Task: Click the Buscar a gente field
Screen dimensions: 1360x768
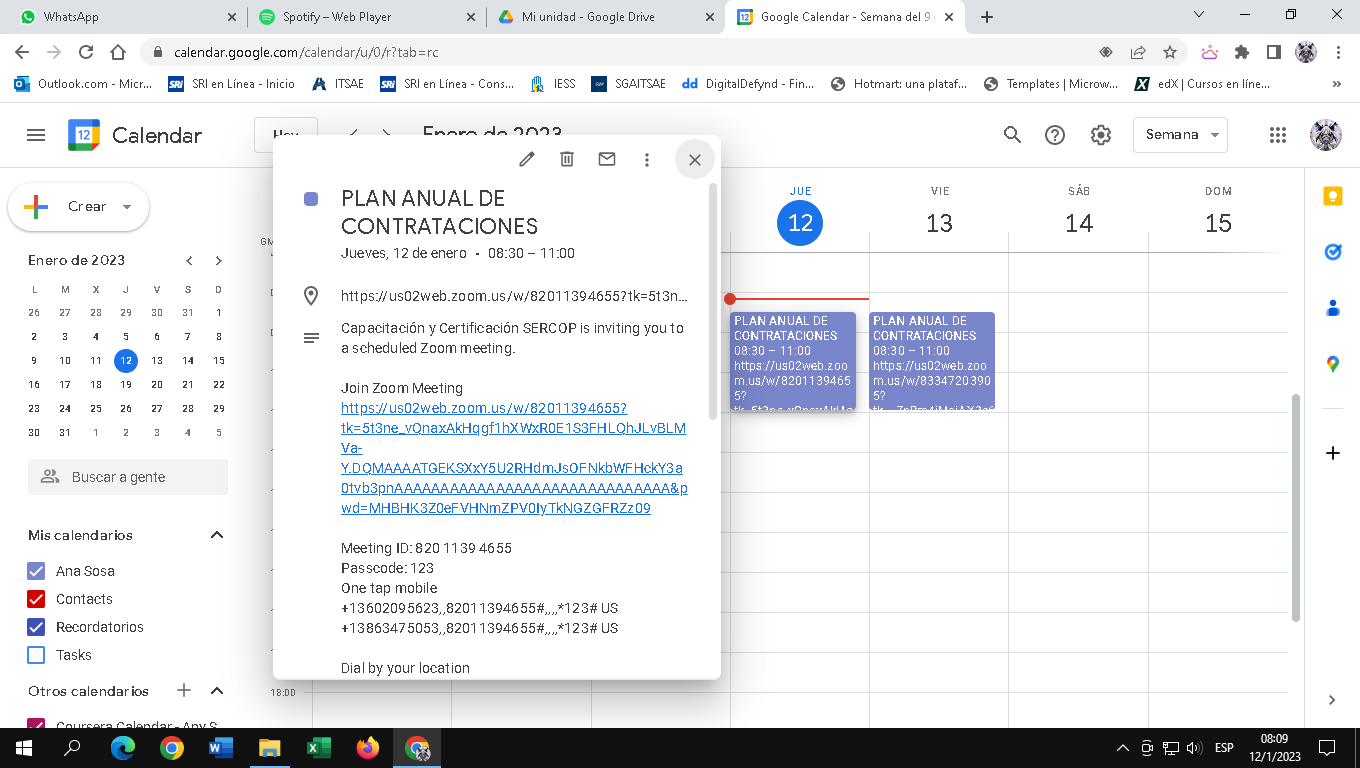Action: pyautogui.click(x=128, y=477)
